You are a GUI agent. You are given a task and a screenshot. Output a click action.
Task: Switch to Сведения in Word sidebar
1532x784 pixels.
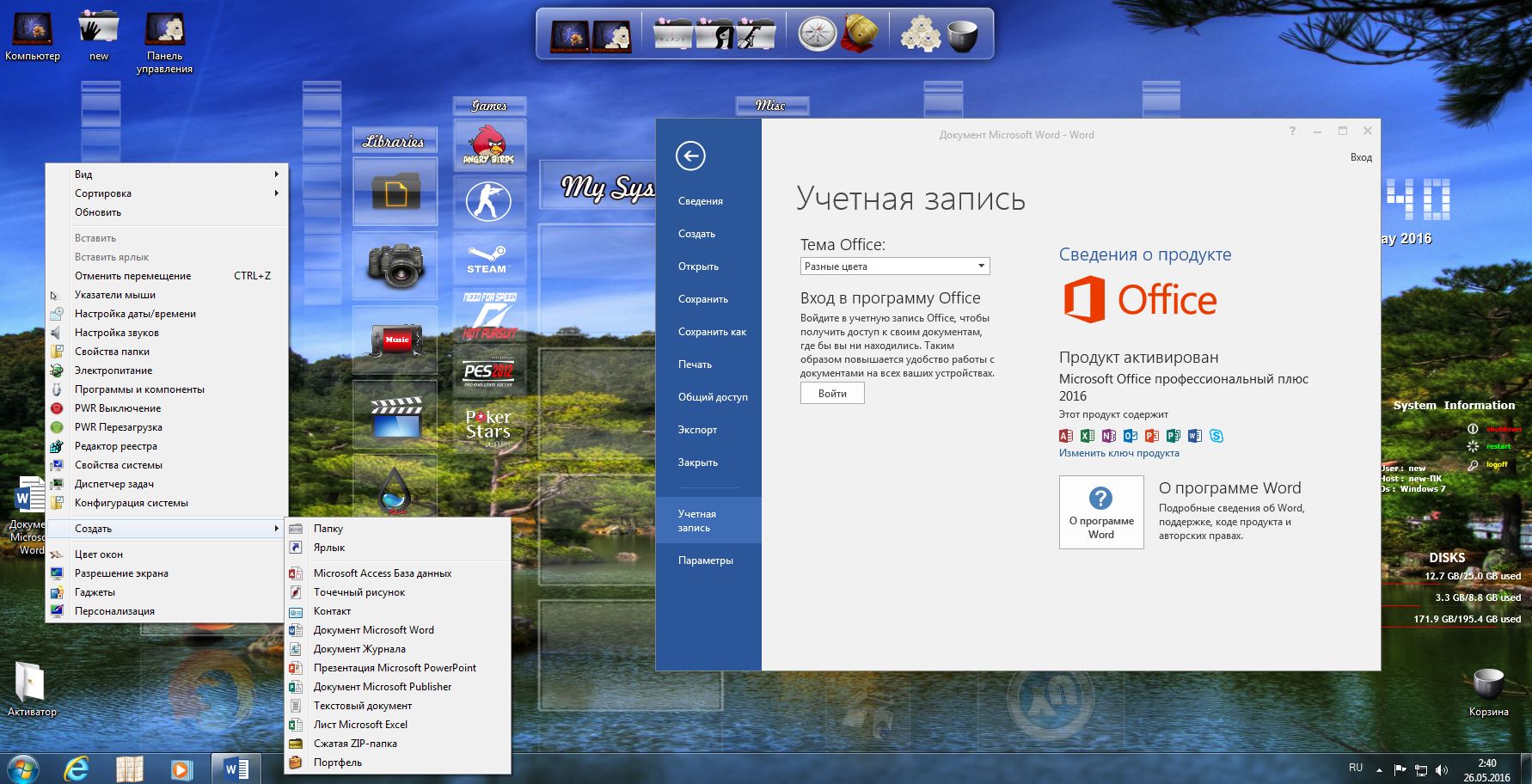(708, 201)
